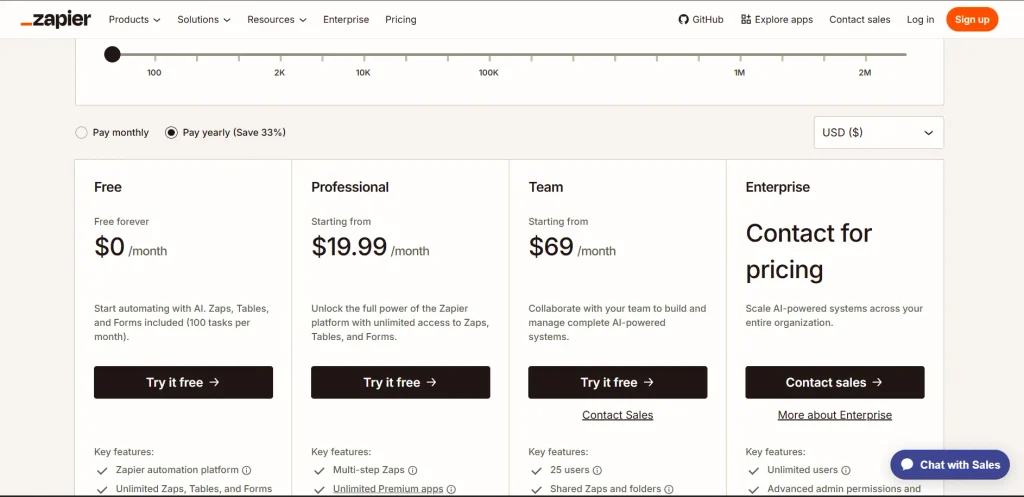The width and height of the screenshot is (1024, 497).
Task: Click the $69 Team price
Action: tap(551, 247)
